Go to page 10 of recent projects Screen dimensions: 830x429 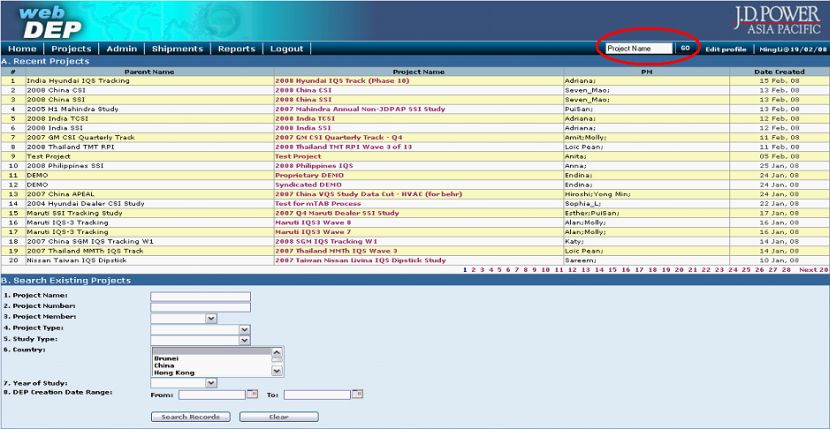(545, 270)
